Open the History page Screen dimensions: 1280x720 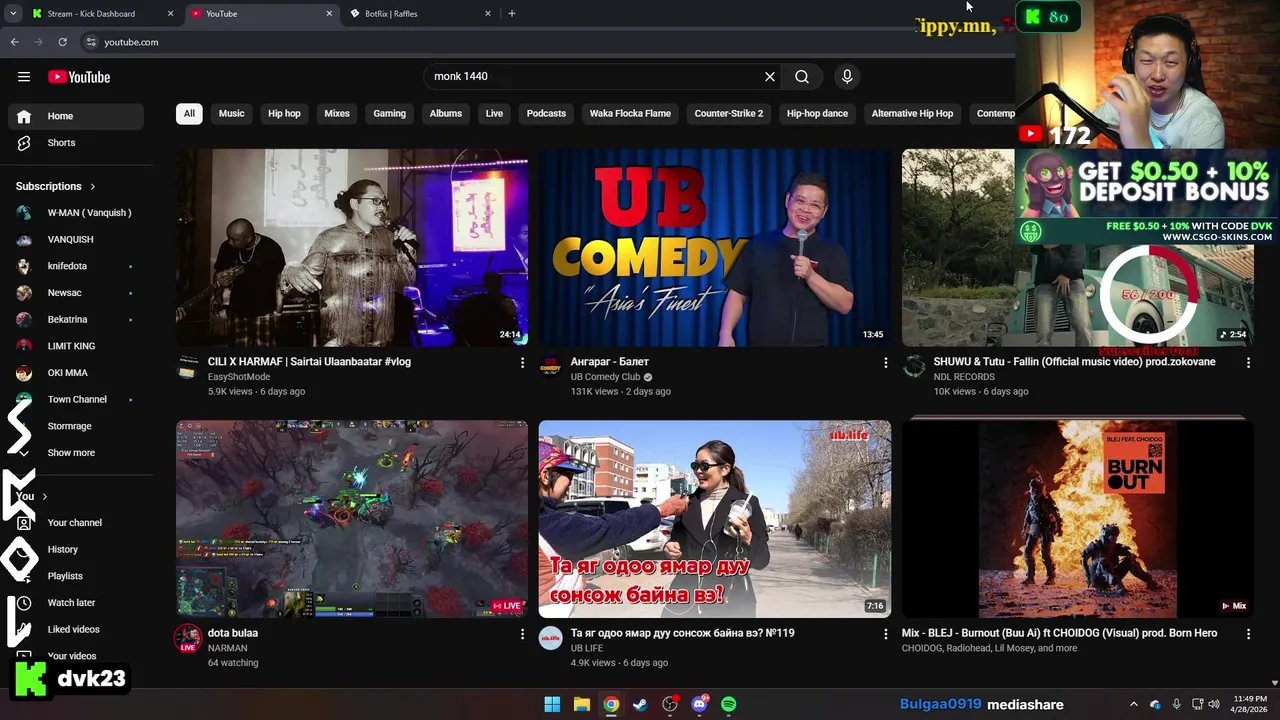point(76,549)
